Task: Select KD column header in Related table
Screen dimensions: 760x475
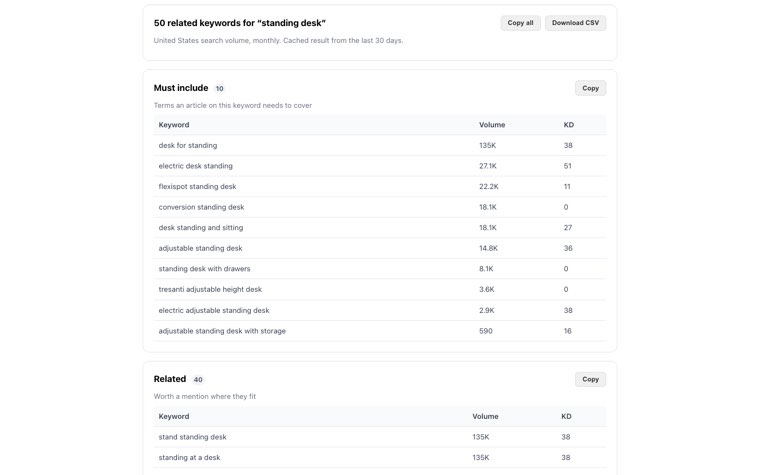Action: pyautogui.click(x=566, y=416)
